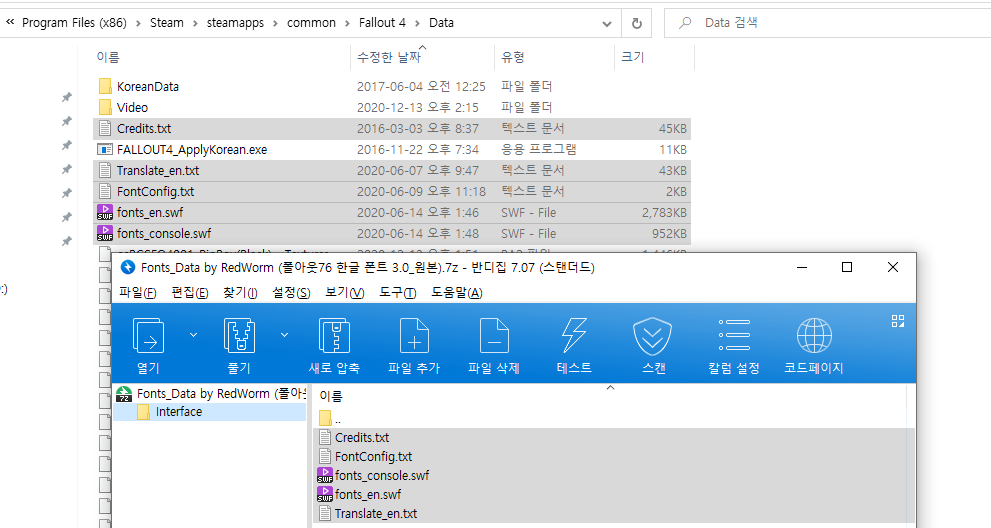
Task: Click the Codepage (코드페이지) globe icon
Action: tap(814, 335)
